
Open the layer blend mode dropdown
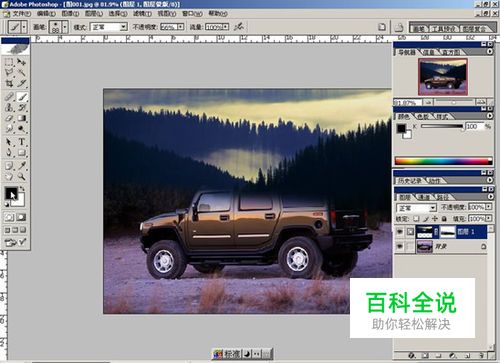tap(416, 208)
